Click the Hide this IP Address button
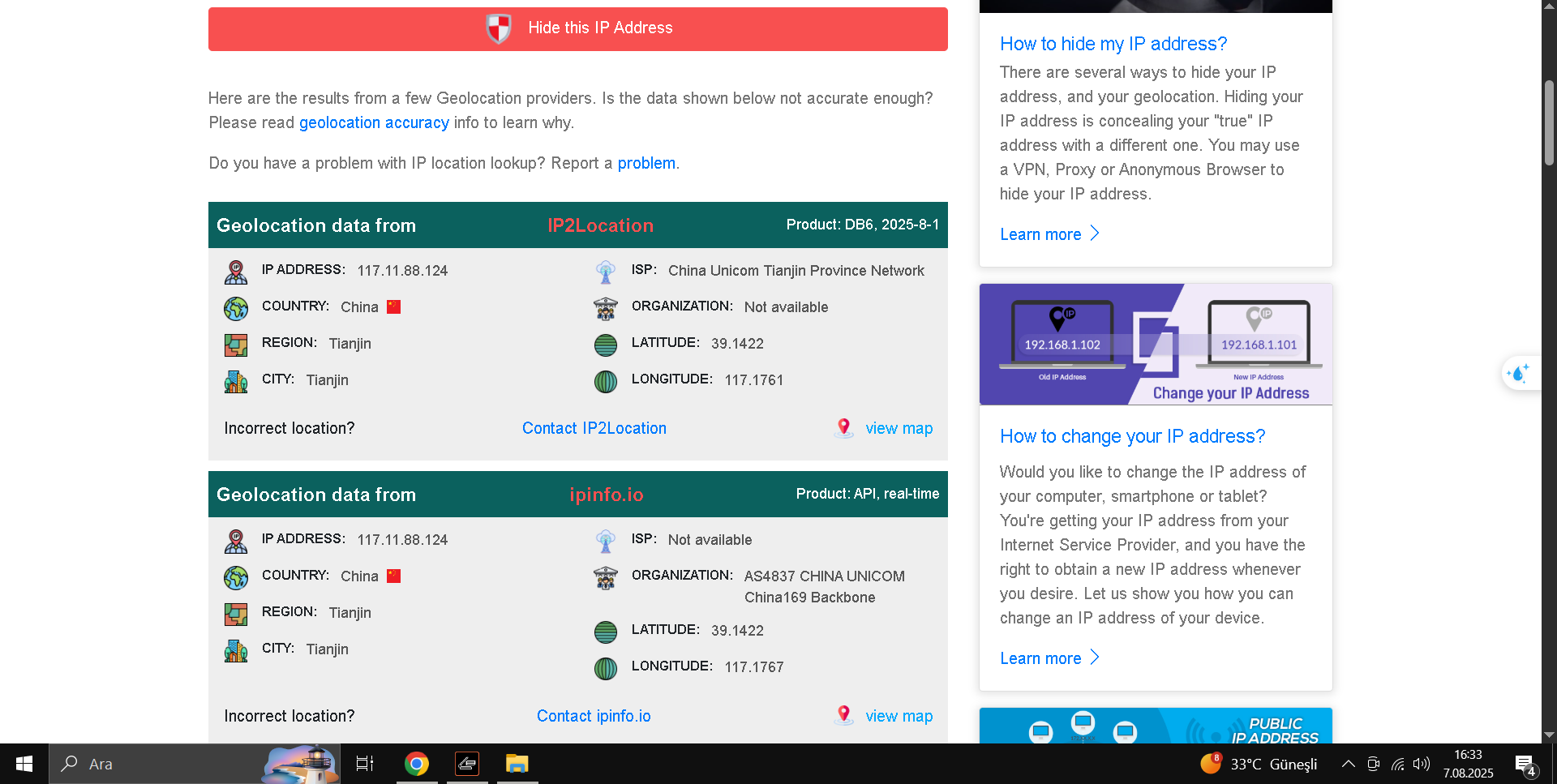Screen dimensions: 1557x784 (578, 29)
